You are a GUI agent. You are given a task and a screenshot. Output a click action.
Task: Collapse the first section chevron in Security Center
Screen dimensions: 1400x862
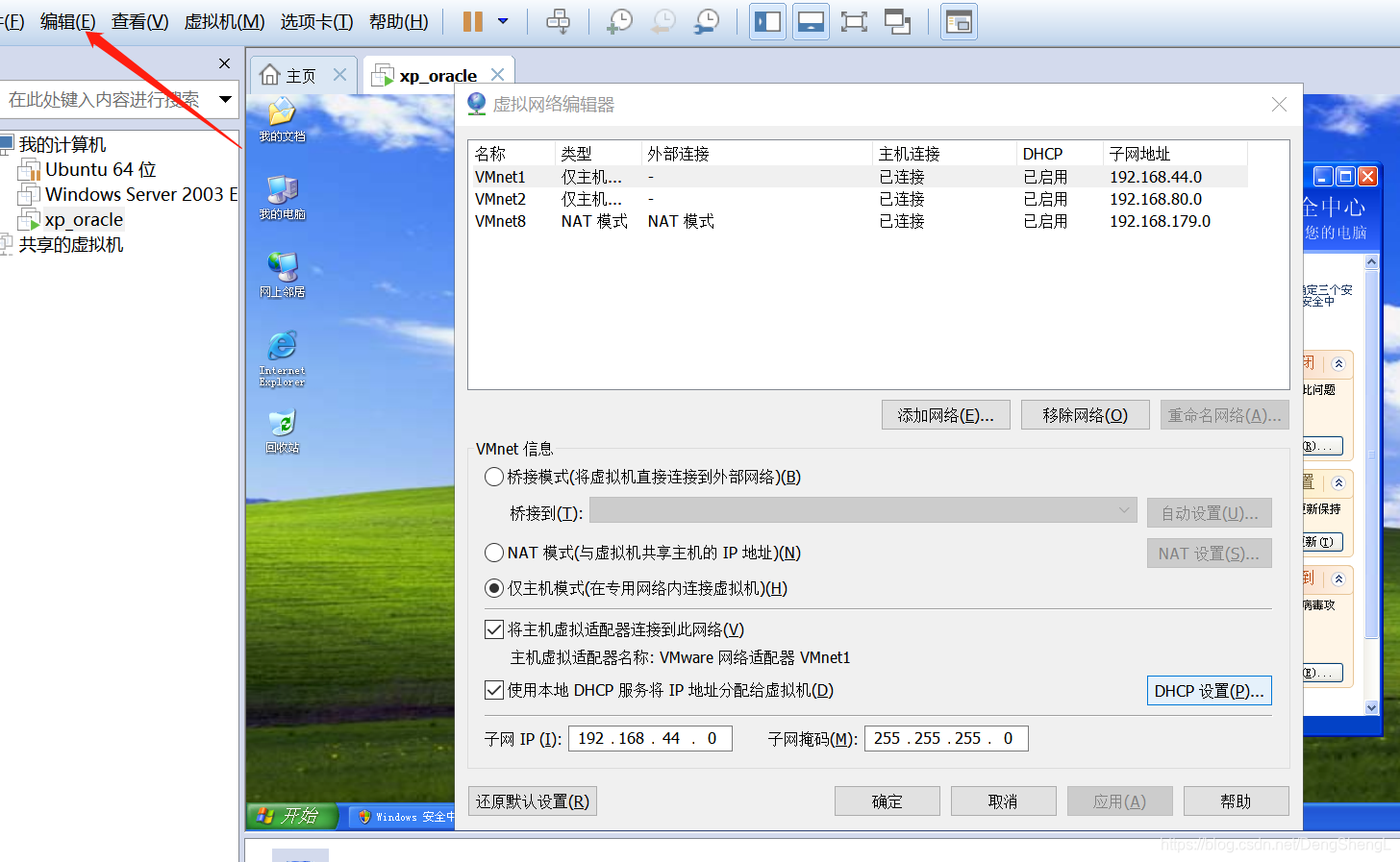(1338, 364)
